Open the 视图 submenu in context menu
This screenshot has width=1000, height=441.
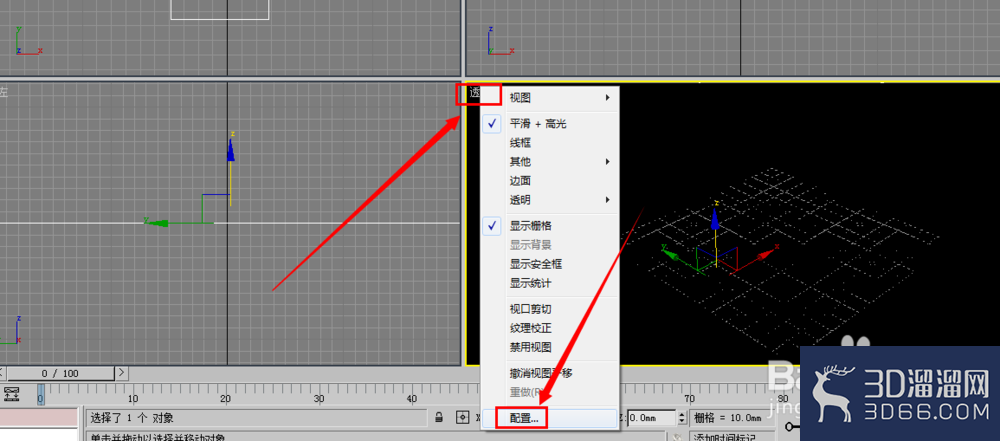pos(550,98)
